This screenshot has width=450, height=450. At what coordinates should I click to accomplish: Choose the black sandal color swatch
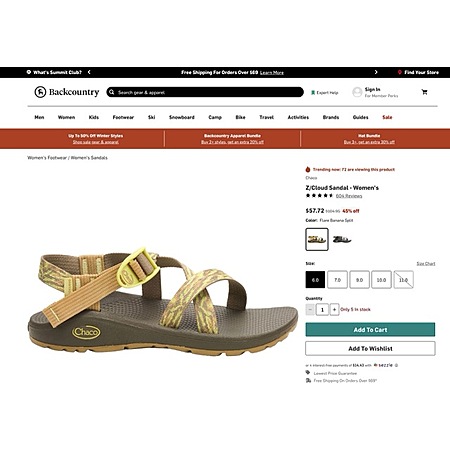[342, 239]
